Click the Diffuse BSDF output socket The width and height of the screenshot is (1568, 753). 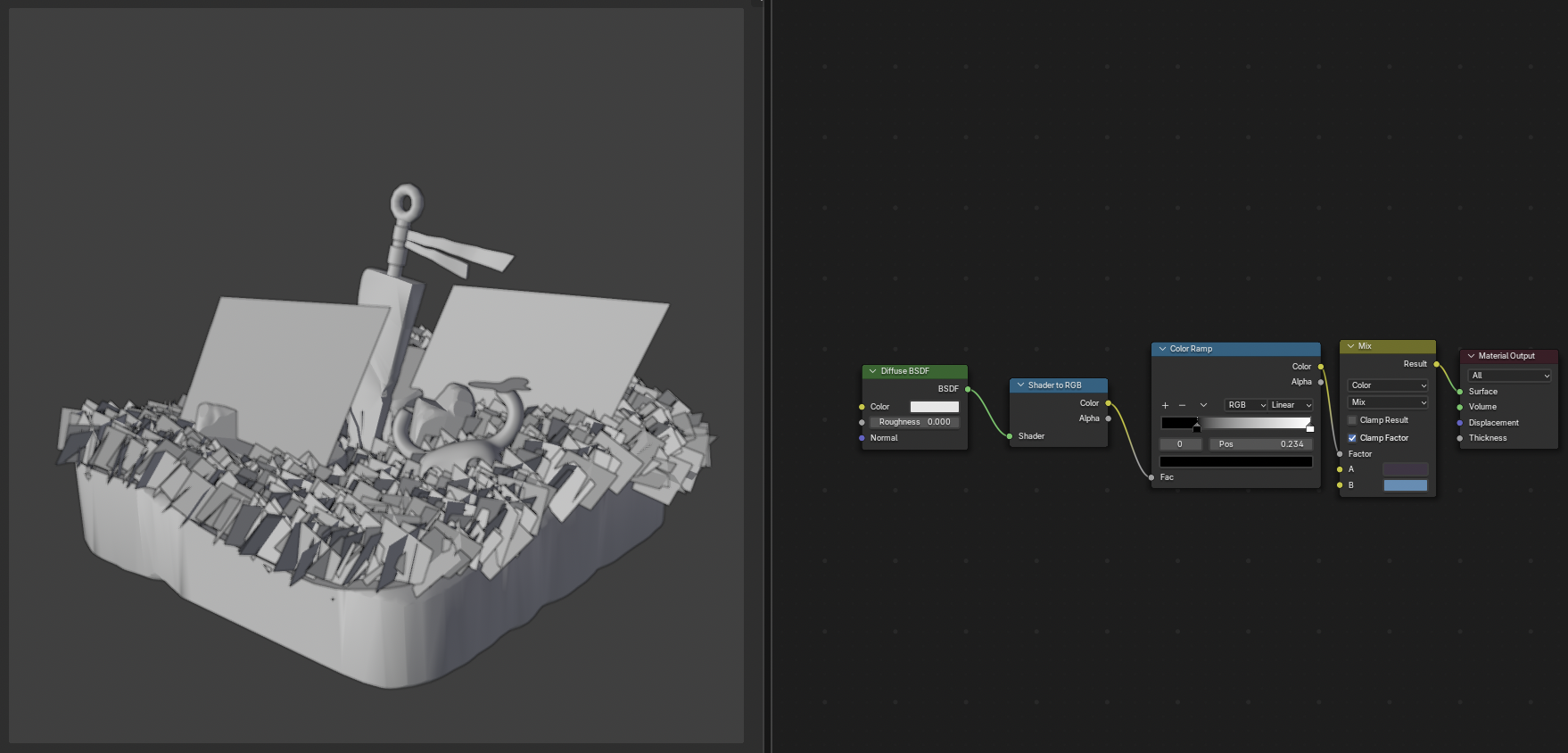click(968, 389)
